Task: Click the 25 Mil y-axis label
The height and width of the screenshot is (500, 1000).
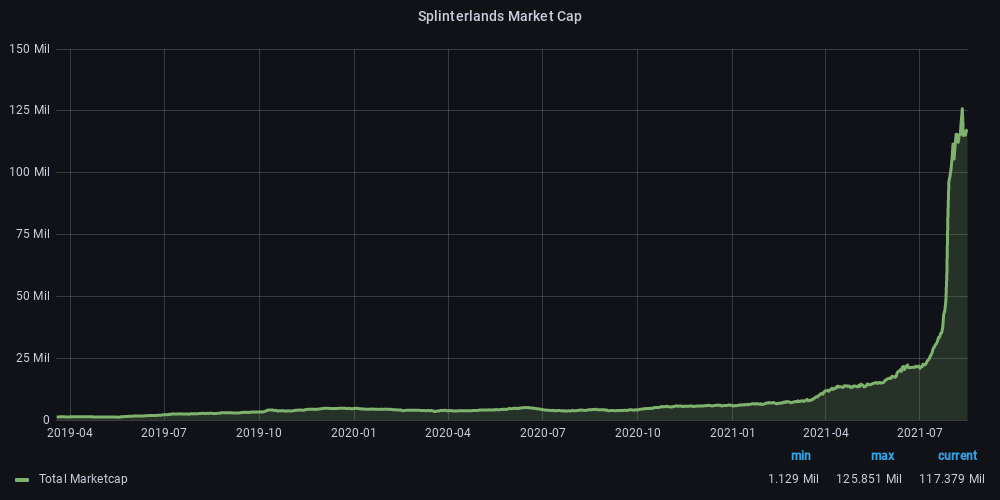Action: (x=33, y=358)
